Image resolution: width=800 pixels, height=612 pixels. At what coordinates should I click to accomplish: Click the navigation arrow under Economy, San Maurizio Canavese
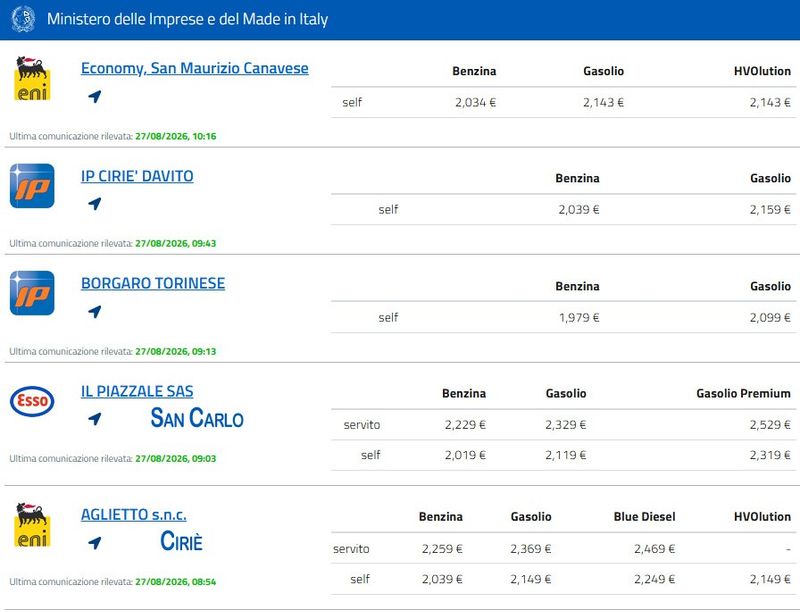[95, 96]
